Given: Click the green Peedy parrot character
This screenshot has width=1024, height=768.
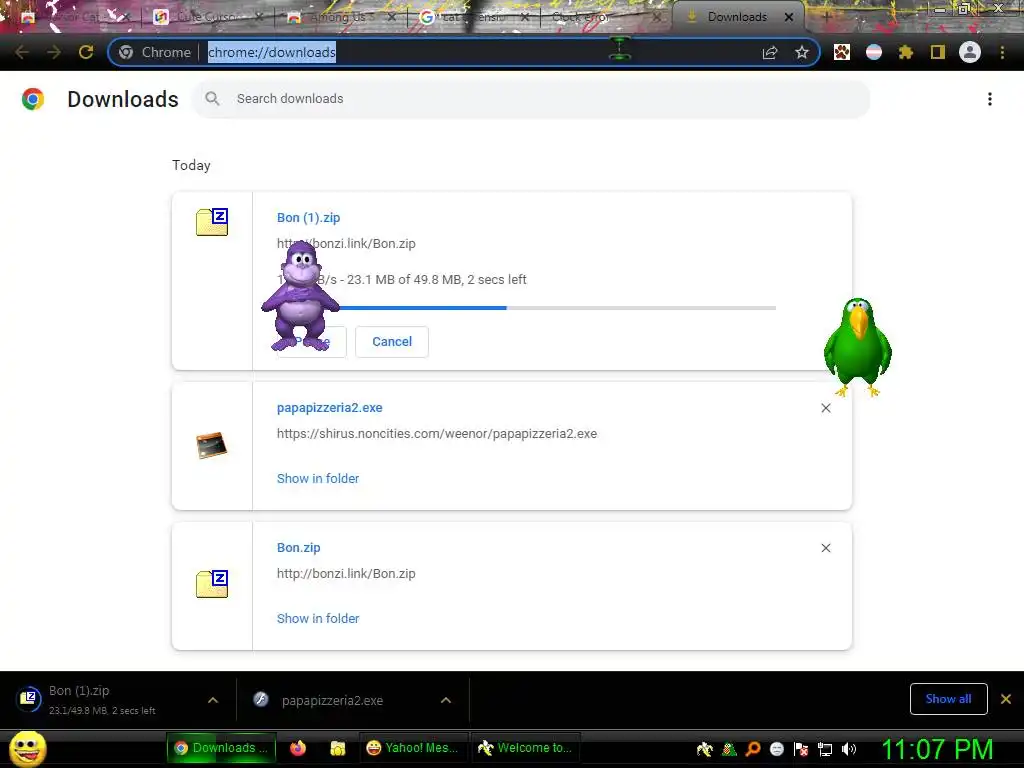Looking at the screenshot, I should (857, 346).
